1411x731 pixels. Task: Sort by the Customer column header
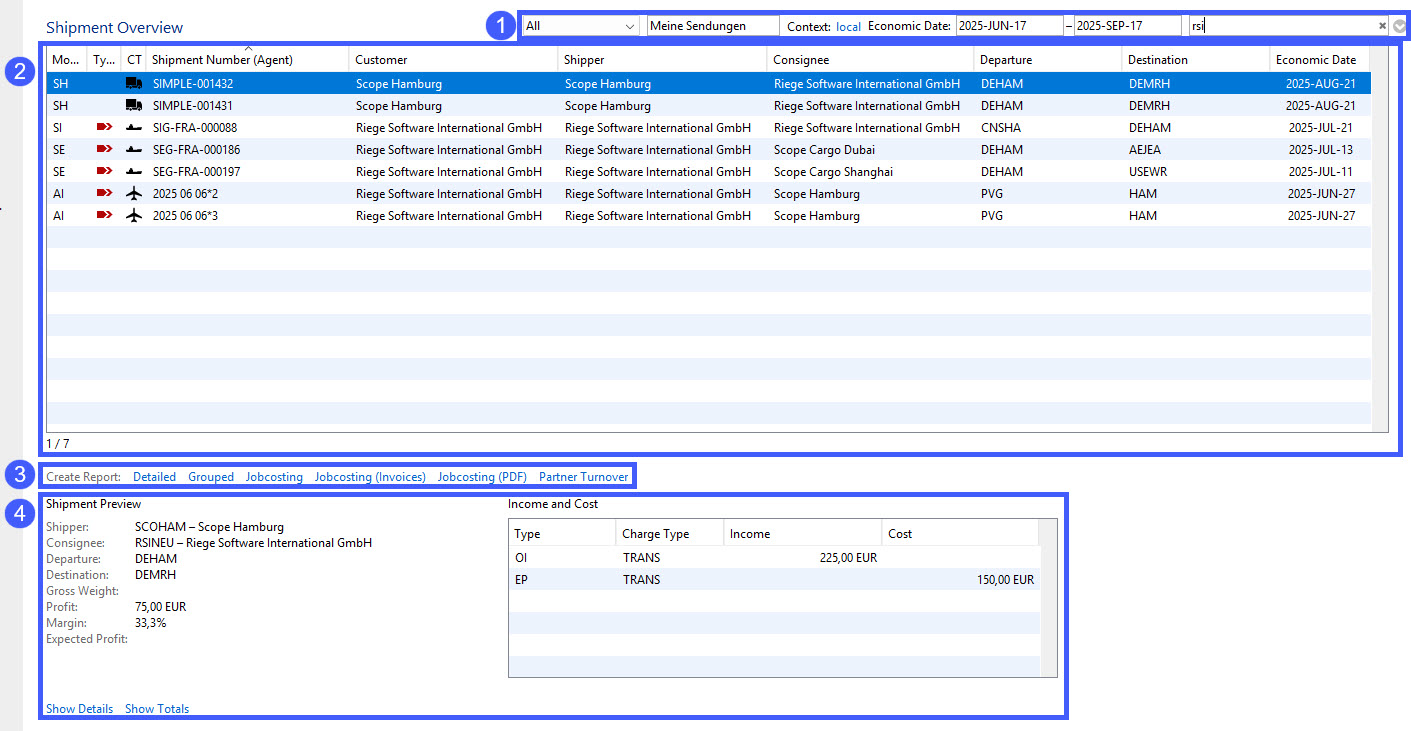point(454,60)
